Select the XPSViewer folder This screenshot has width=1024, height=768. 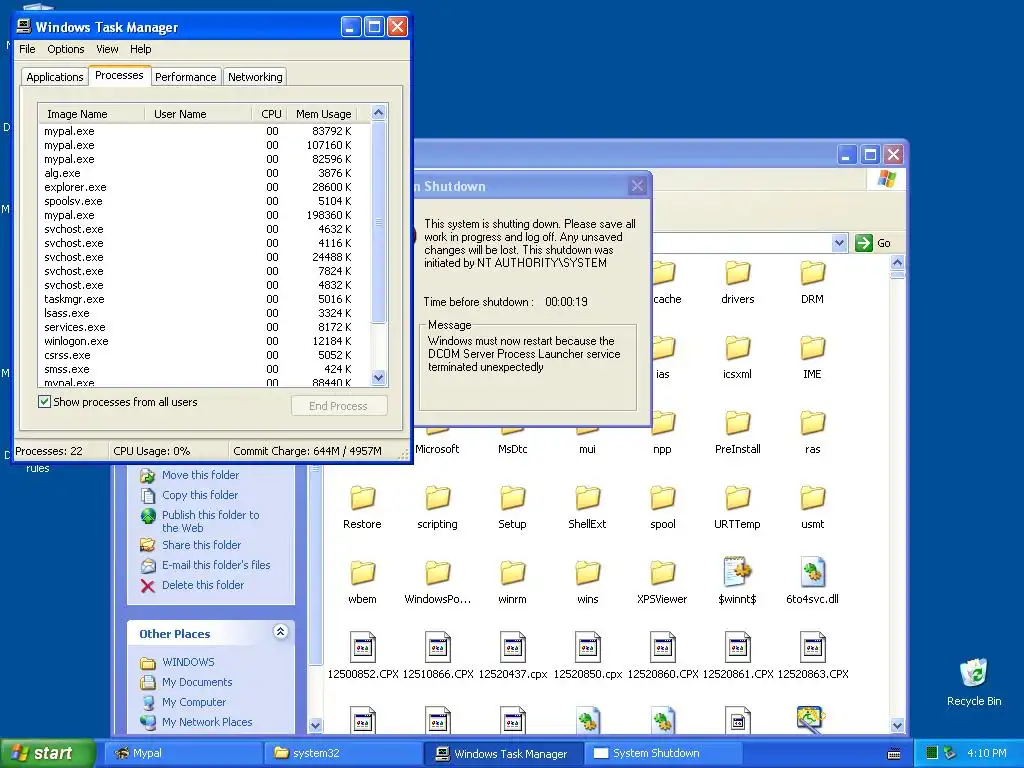pyautogui.click(x=662, y=581)
